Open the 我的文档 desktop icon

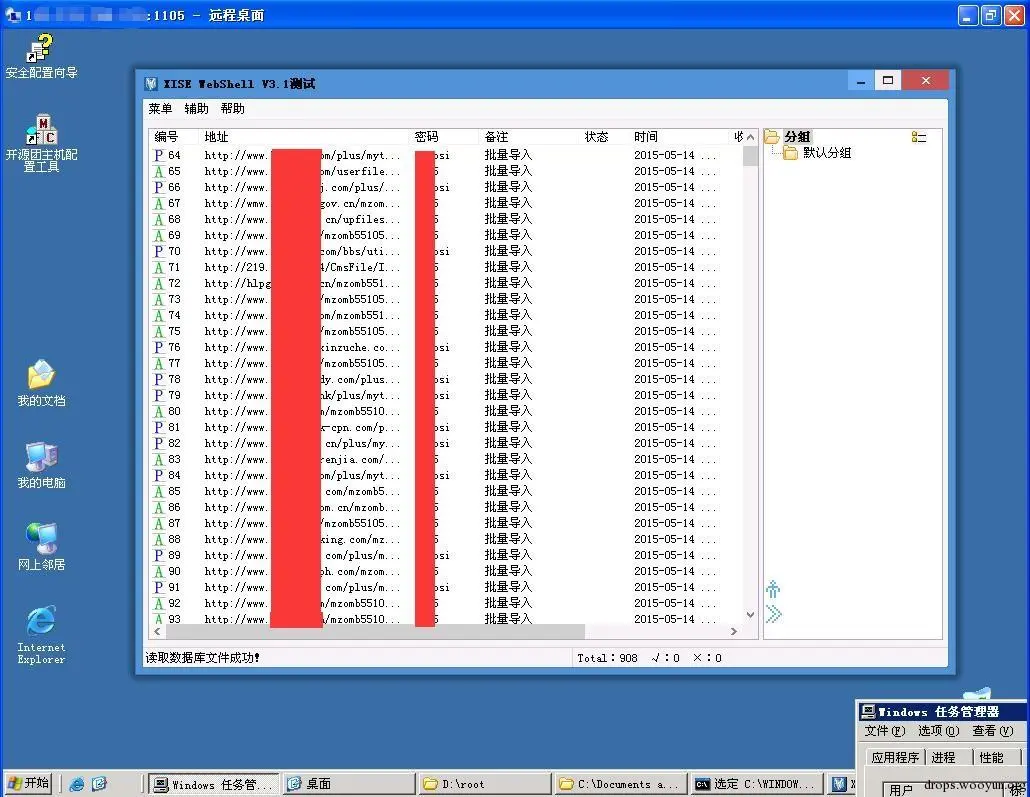tap(41, 383)
